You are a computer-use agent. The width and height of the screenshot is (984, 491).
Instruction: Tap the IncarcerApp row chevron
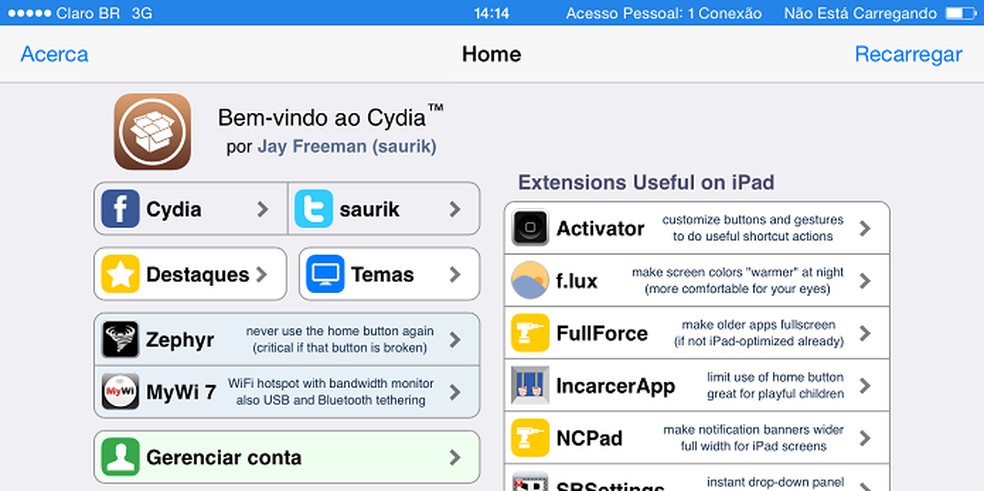865,386
